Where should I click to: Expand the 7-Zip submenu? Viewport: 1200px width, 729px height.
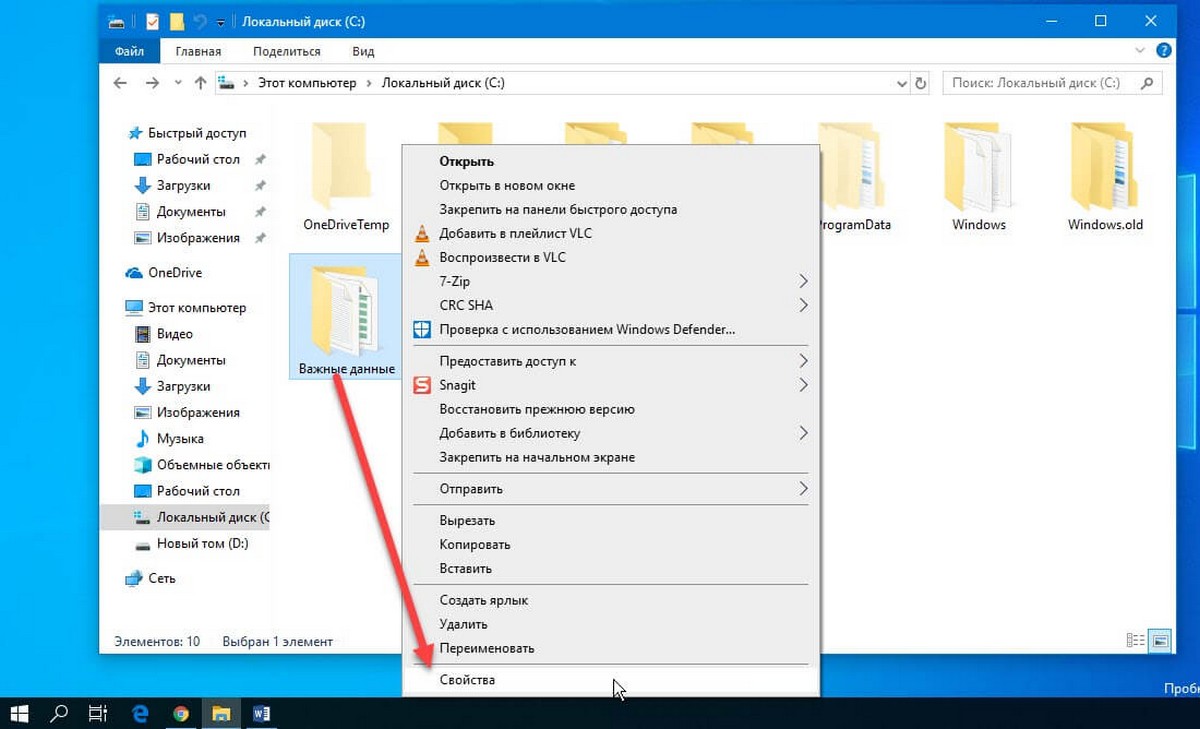tap(610, 281)
